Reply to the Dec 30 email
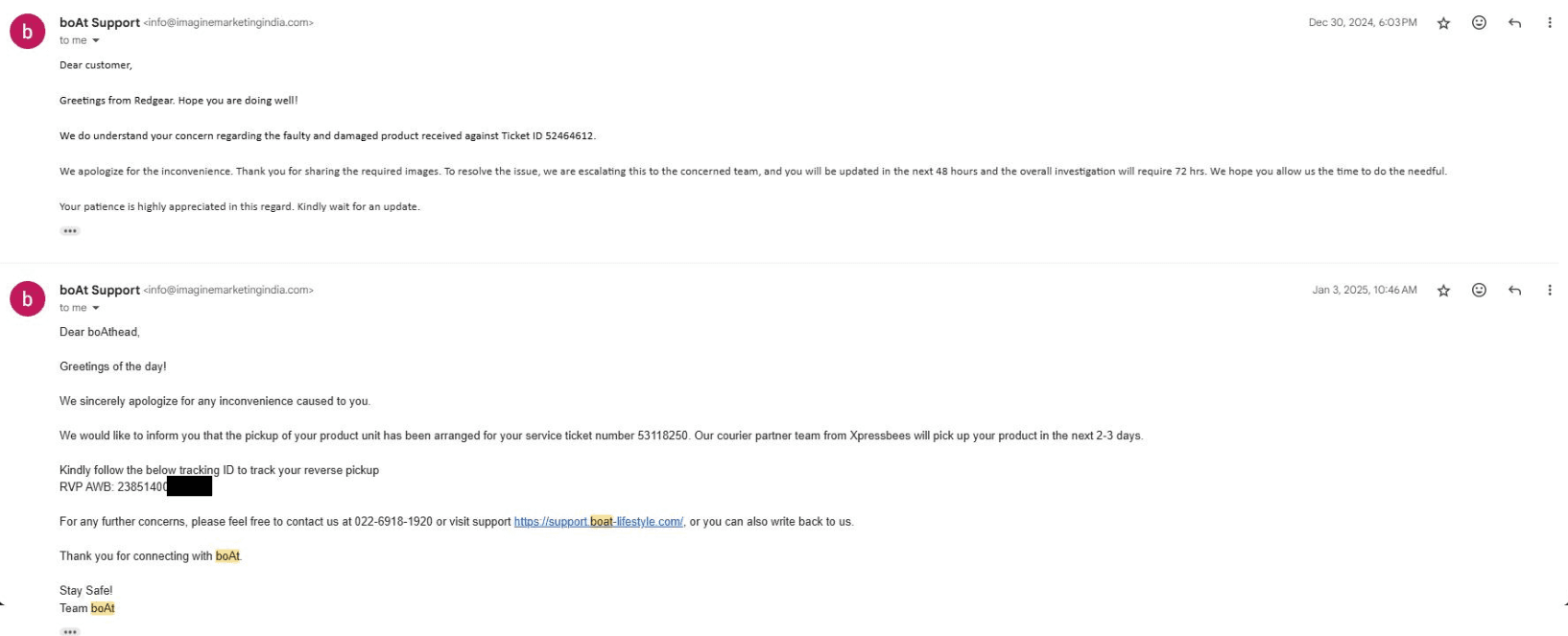Screen dimensions: 1568x636 (x=1514, y=23)
